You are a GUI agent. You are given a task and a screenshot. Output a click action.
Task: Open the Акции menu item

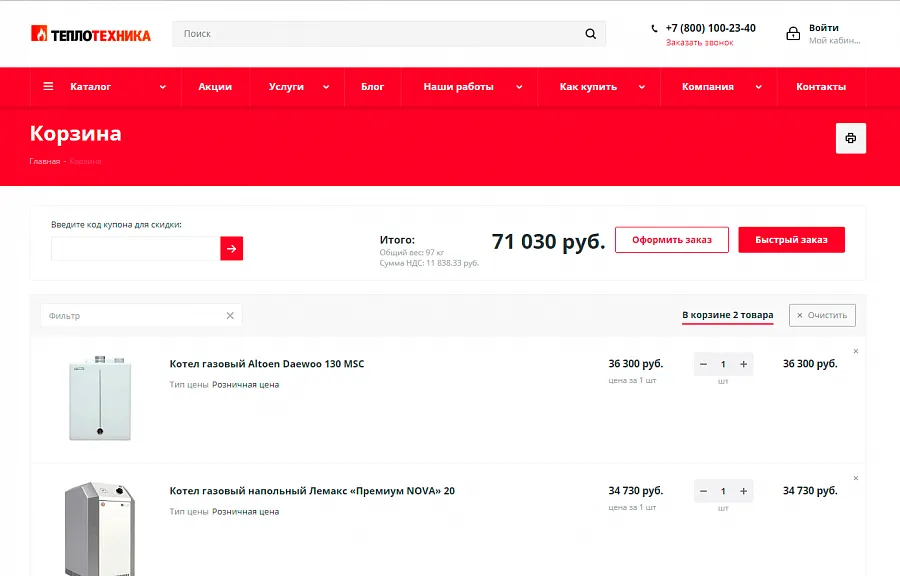click(x=215, y=87)
